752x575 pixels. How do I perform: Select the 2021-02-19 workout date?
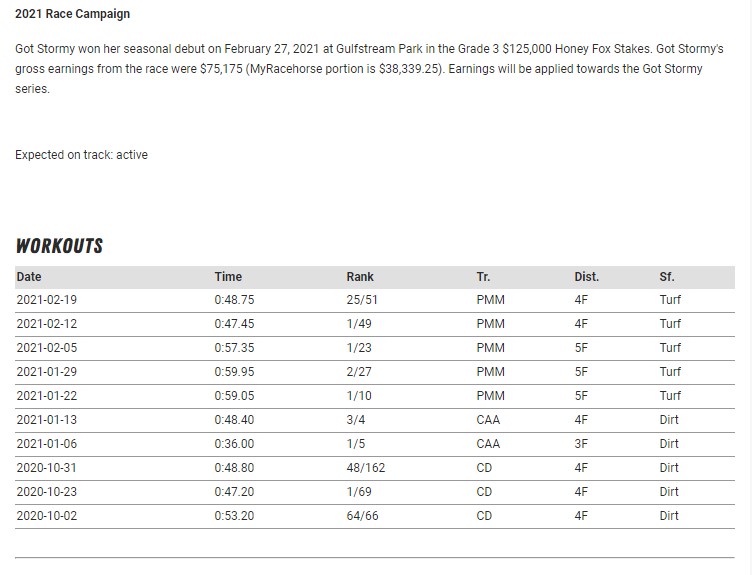pos(47,300)
